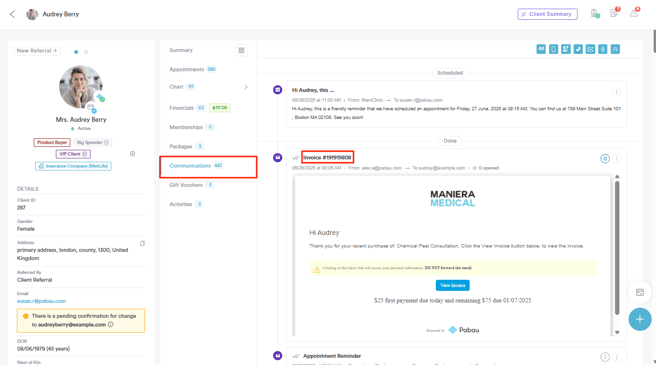Open the Client Summary AI panel

click(x=547, y=14)
